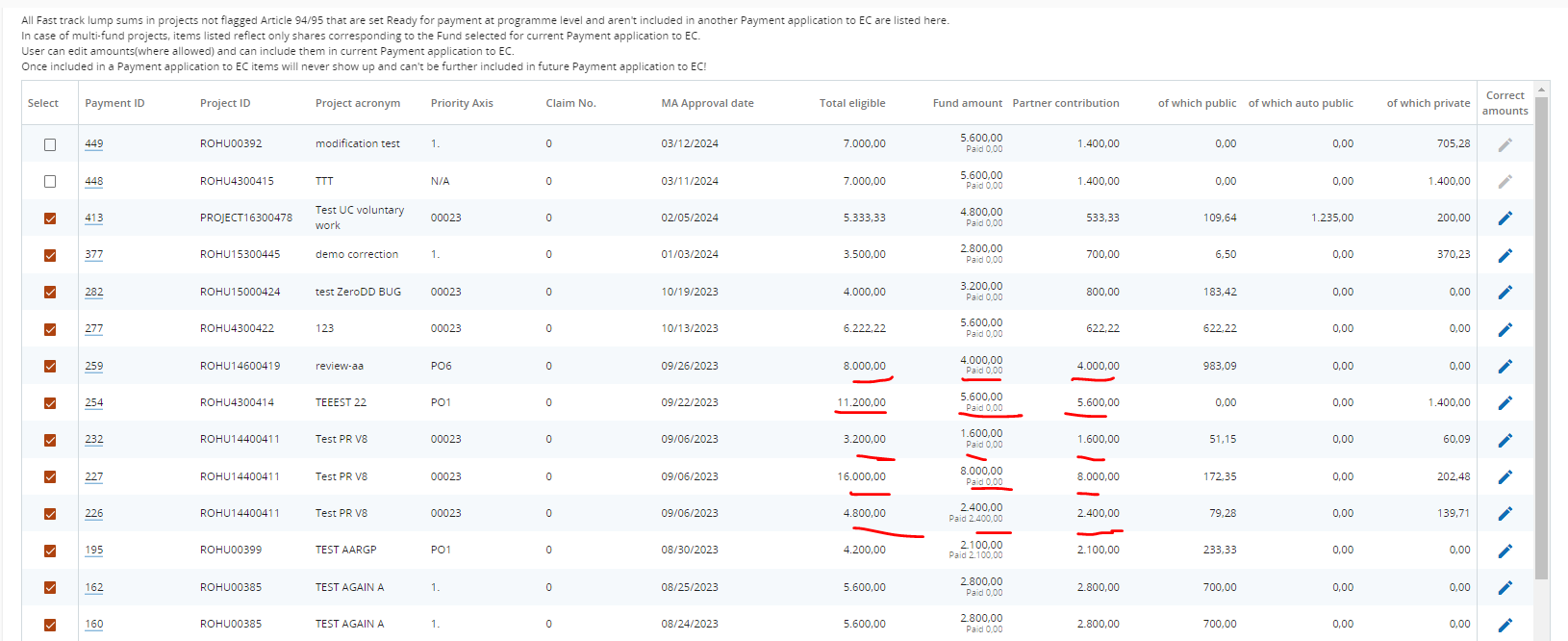Click the Total eligible column header
This screenshot has height=641, width=1568.
[x=852, y=103]
